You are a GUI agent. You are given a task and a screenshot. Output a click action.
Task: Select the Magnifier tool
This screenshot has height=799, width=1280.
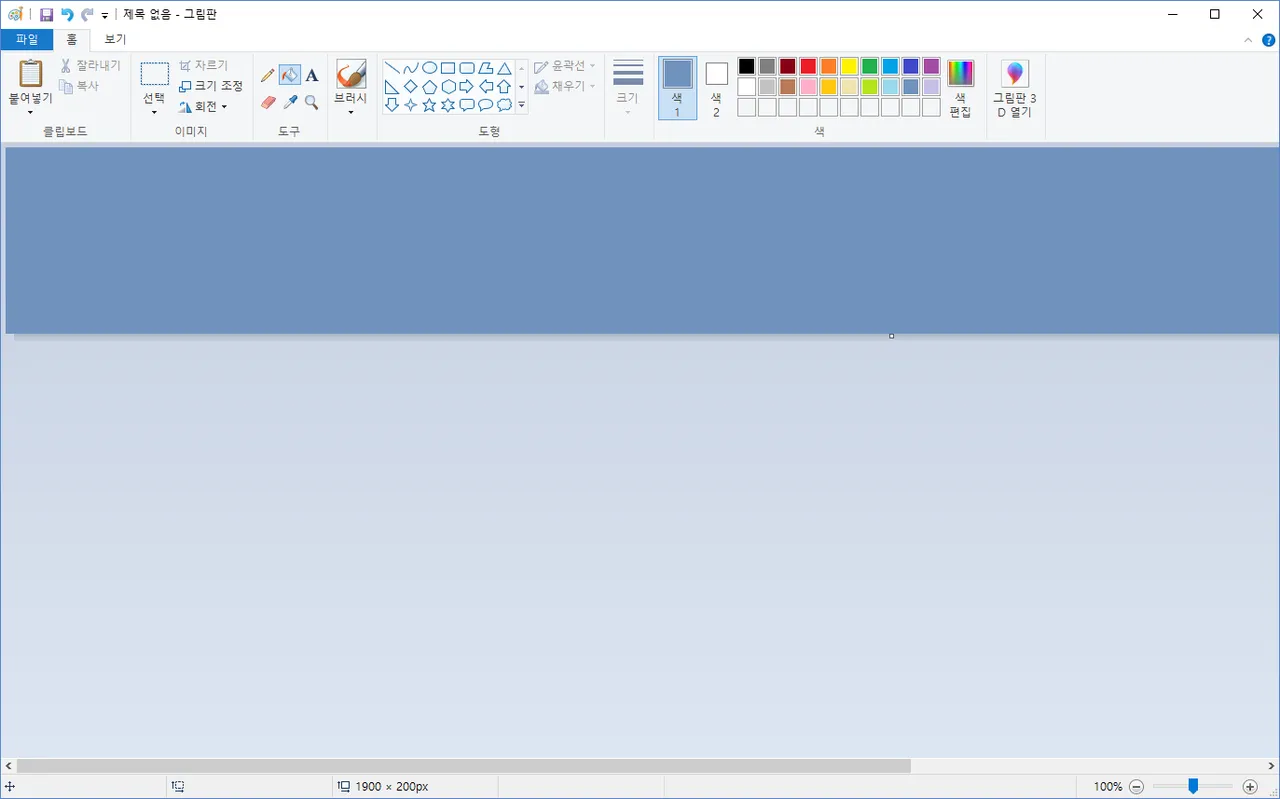pyautogui.click(x=312, y=102)
